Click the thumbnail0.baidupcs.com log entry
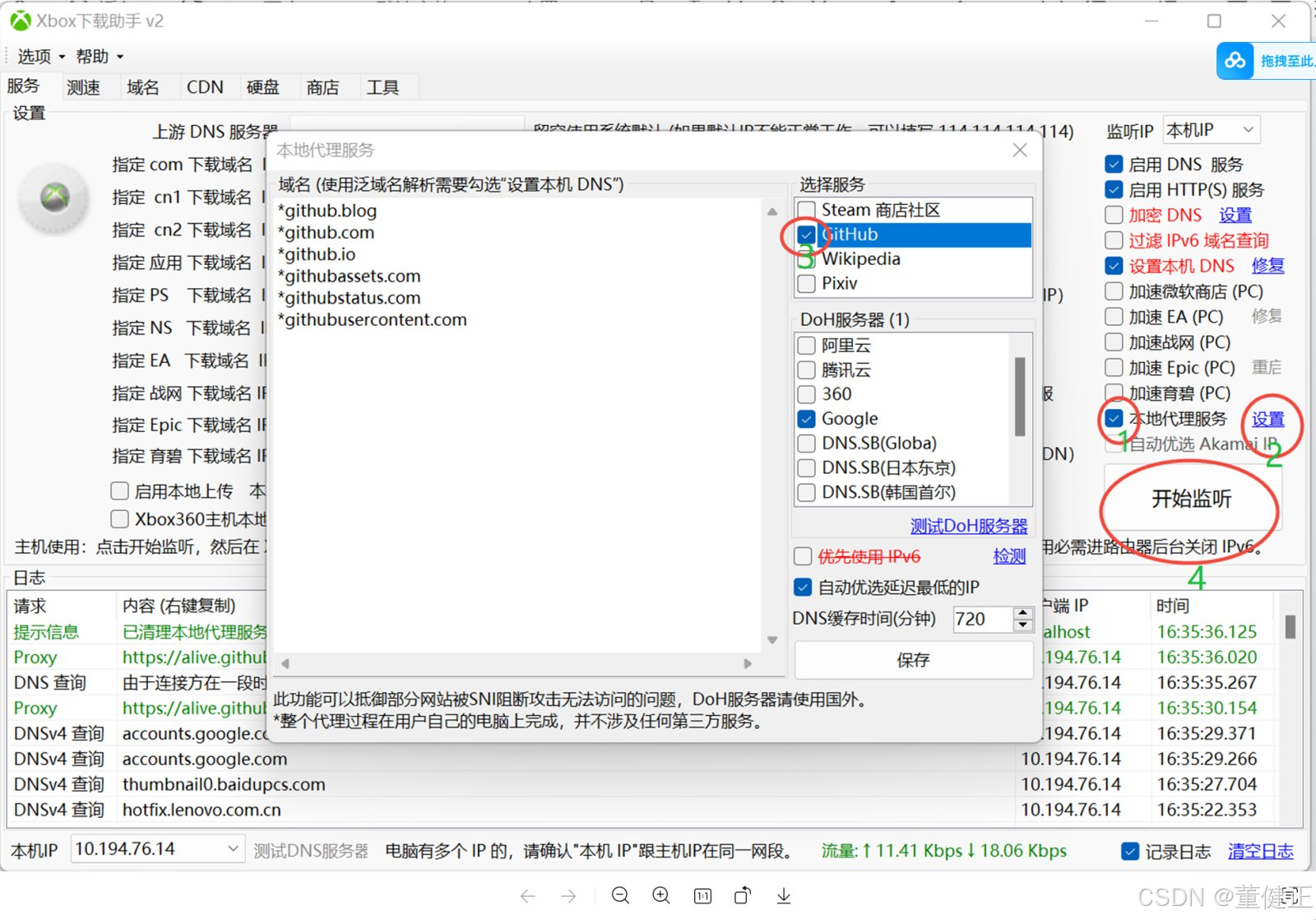Image resolution: width=1316 pixels, height=920 pixels. 224,784
